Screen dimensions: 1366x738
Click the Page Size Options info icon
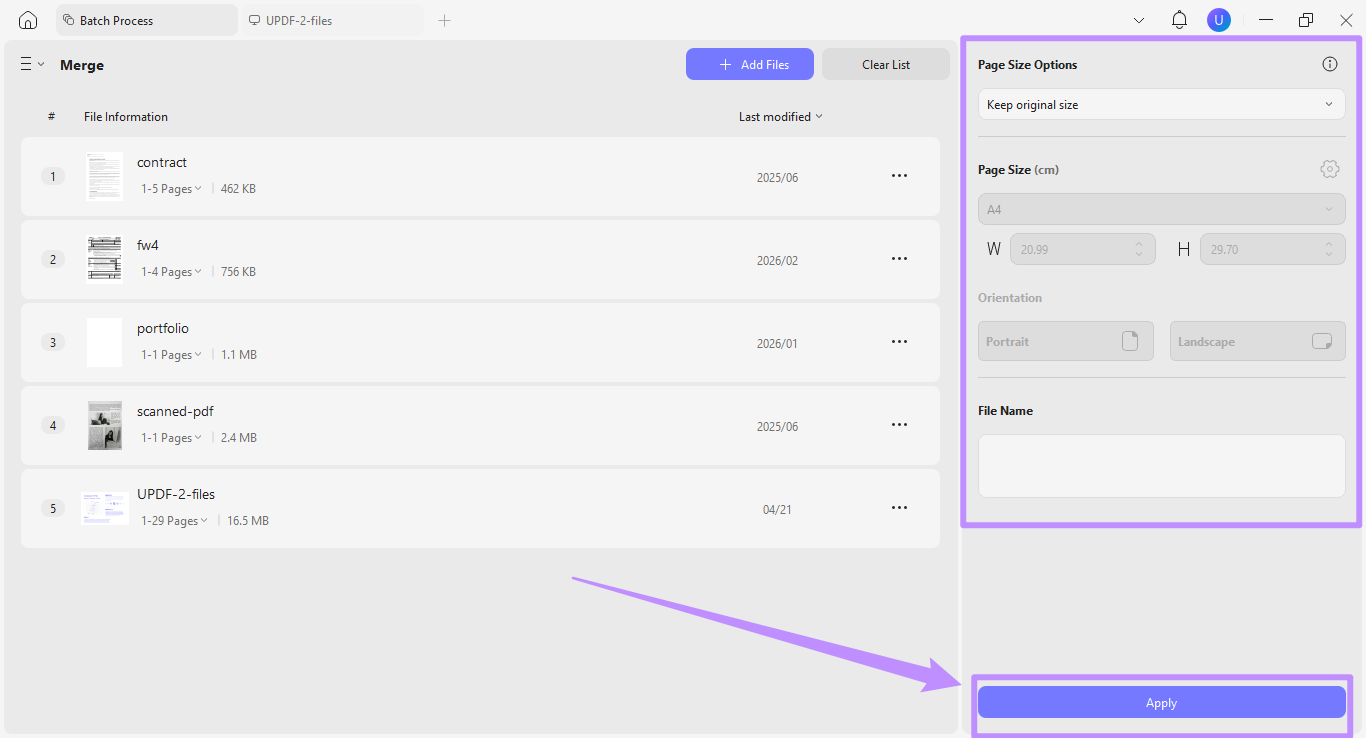(1329, 64)
